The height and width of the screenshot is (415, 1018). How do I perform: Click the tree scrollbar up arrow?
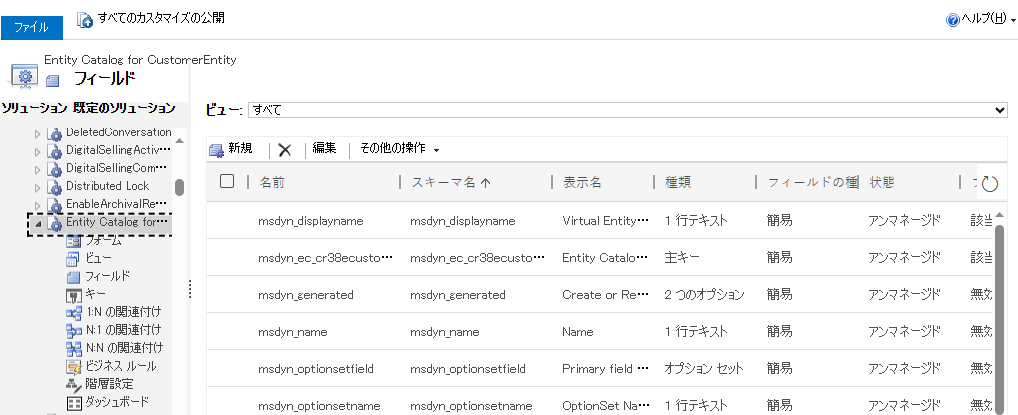coord(180,140)
